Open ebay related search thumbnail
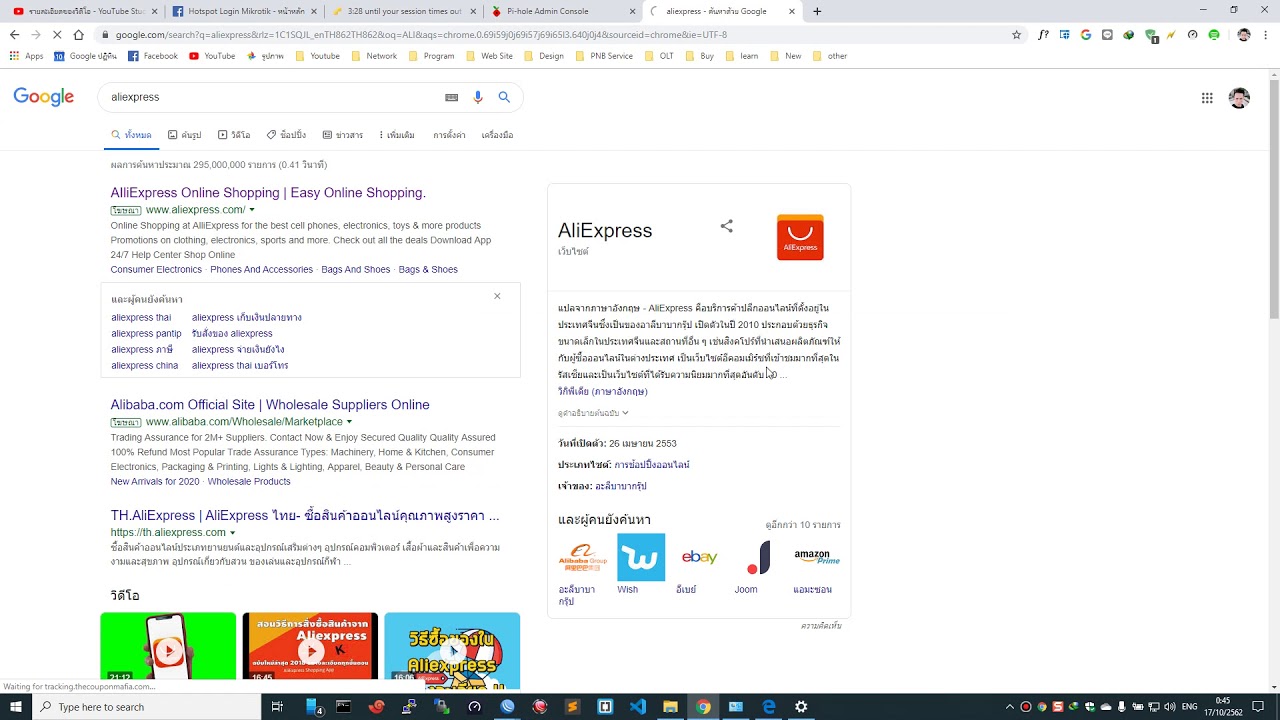1280x720 pixels. (x=699, y=557)
